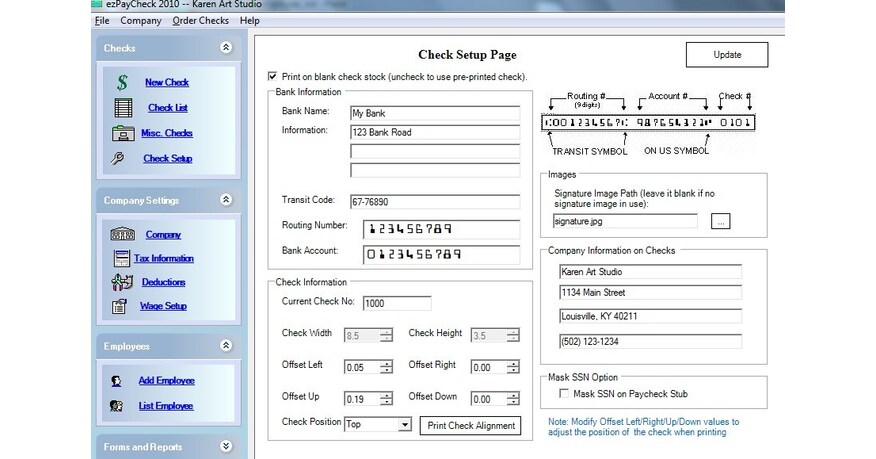
Task: Click the third empty bank Information field
Action: coord(435,170)
